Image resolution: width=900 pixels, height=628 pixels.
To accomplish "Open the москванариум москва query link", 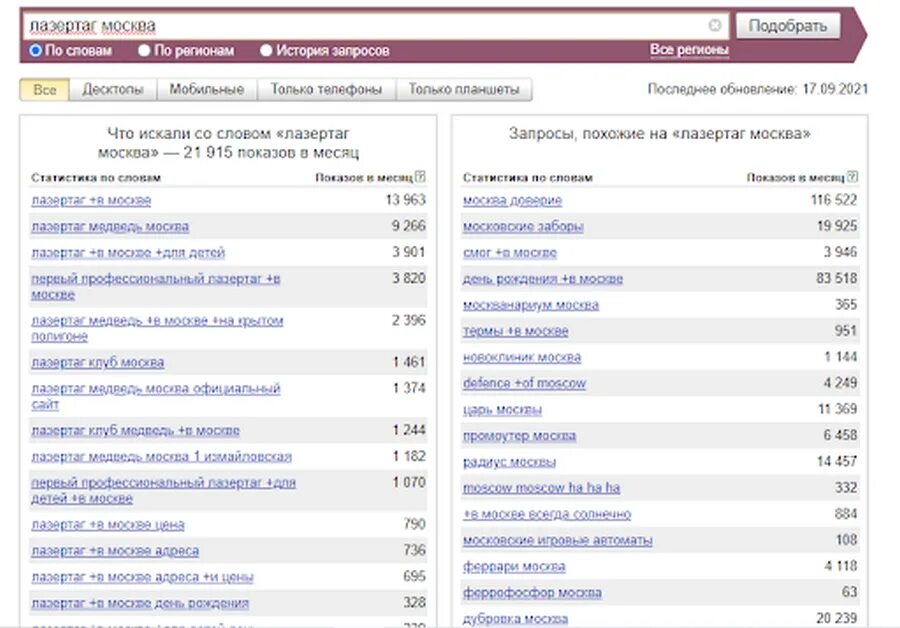I will click(x=531, y=305).
